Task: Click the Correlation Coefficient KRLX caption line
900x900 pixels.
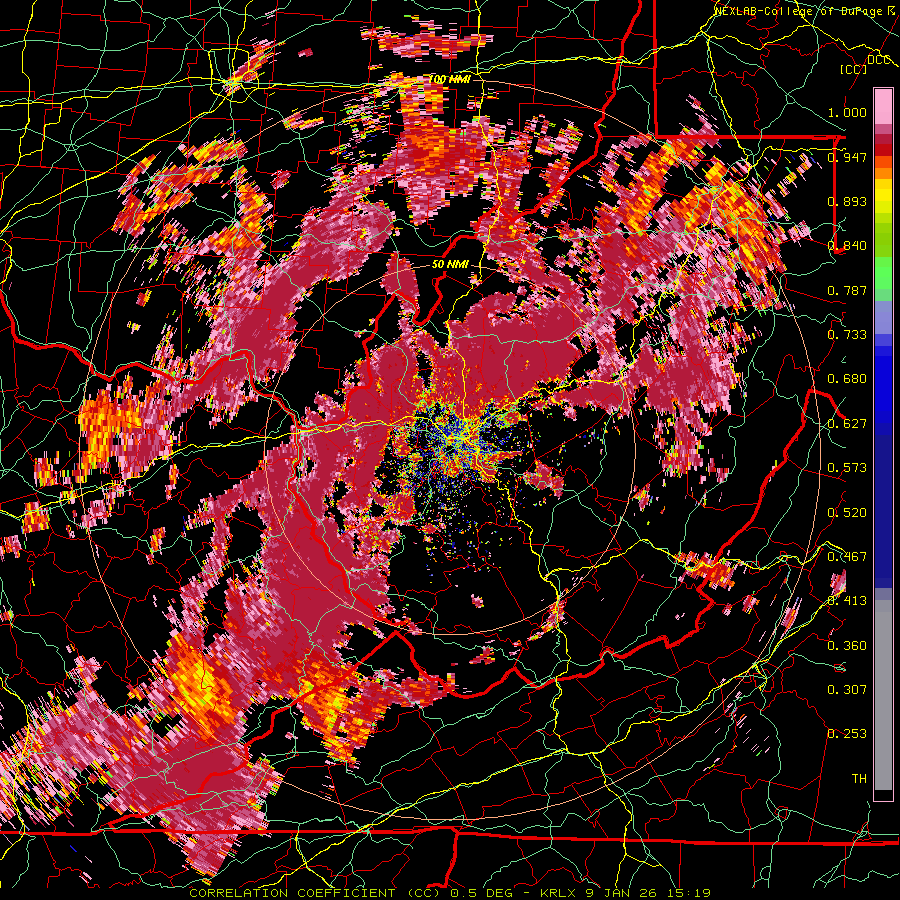Action: click(x=450, y=893)
